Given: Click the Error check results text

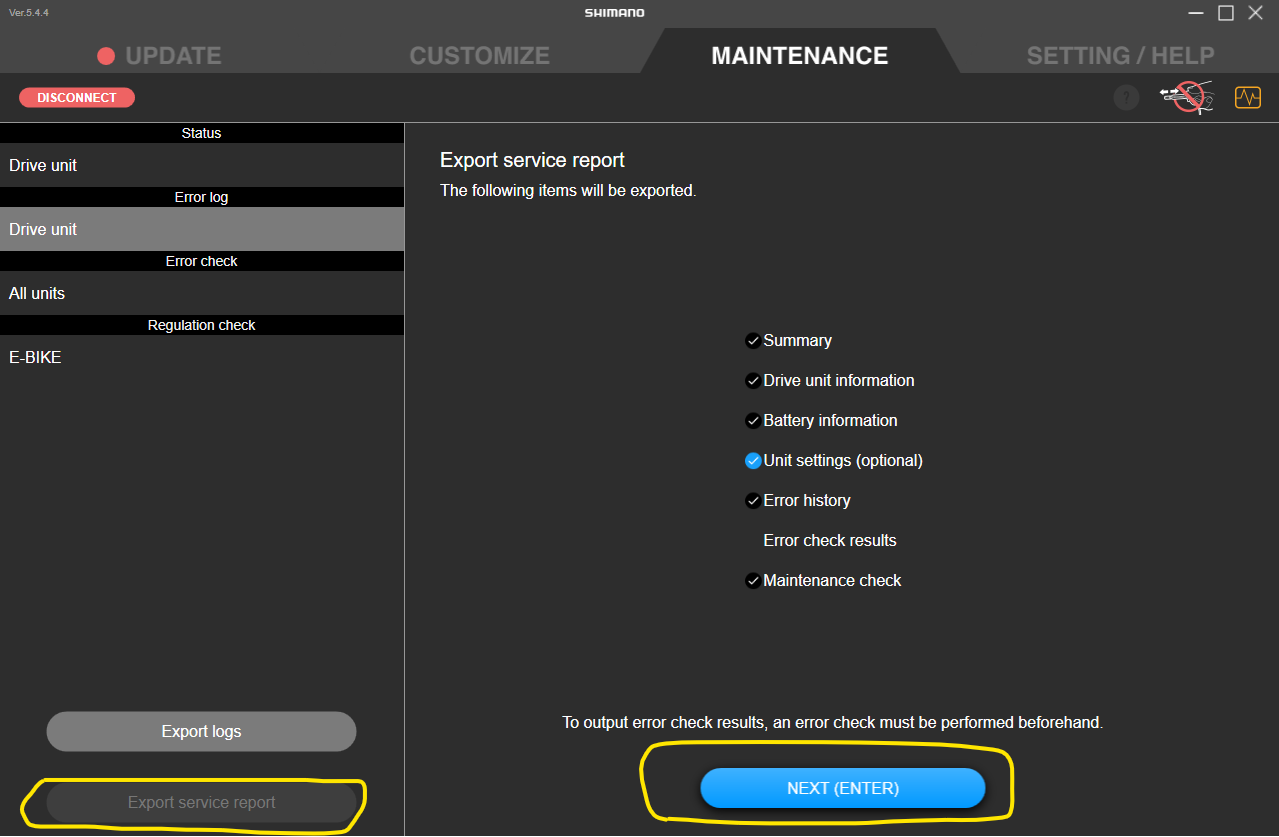Looking at the screenshot, I should (830, 540).
